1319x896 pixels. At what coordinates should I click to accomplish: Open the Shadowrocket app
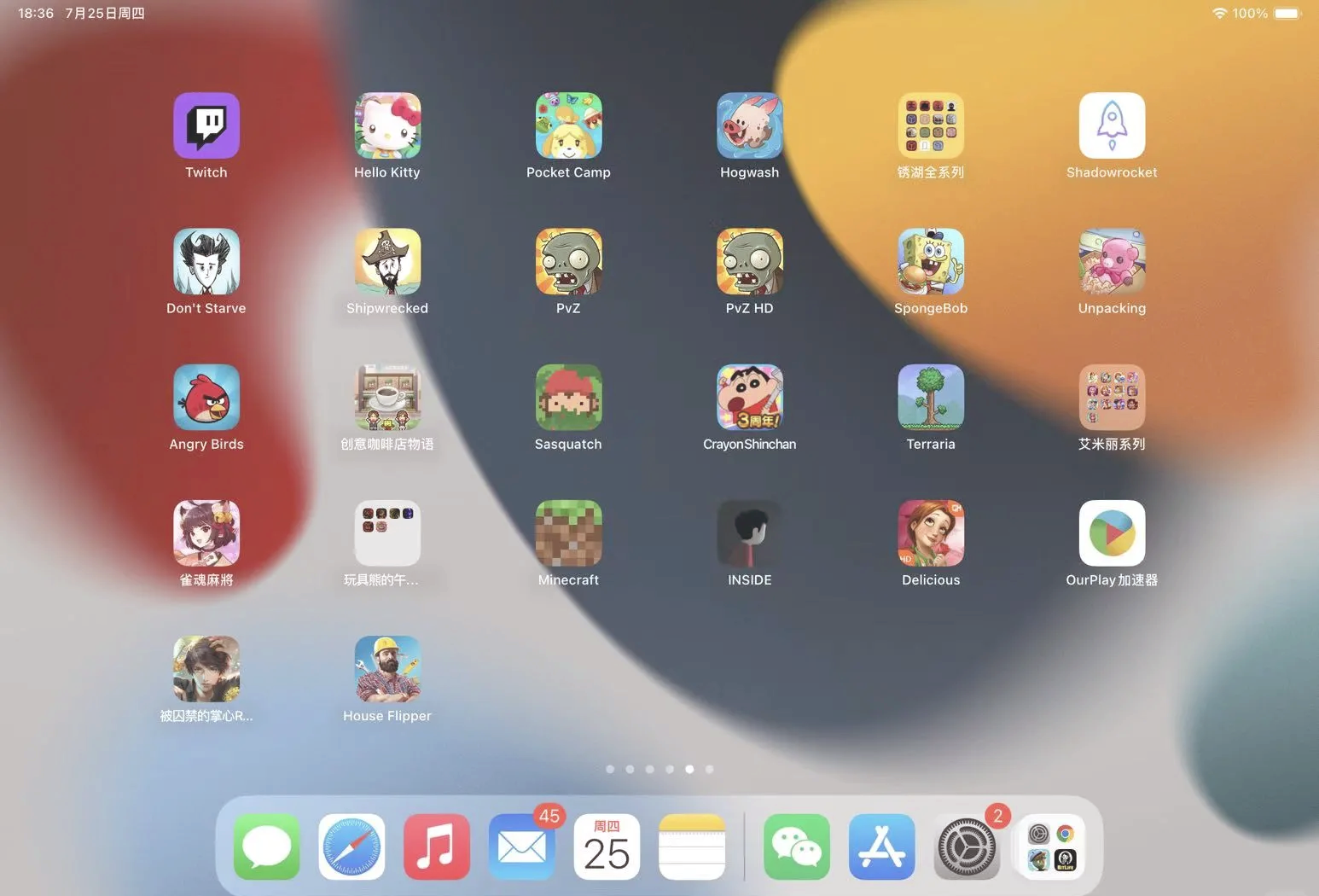click(1112, 125)
